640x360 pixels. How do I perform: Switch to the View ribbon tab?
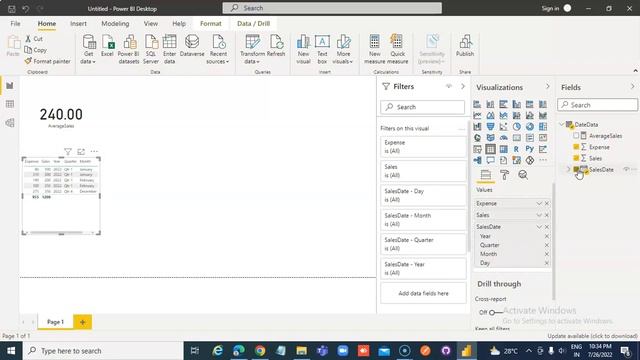[x=151, y=24]
